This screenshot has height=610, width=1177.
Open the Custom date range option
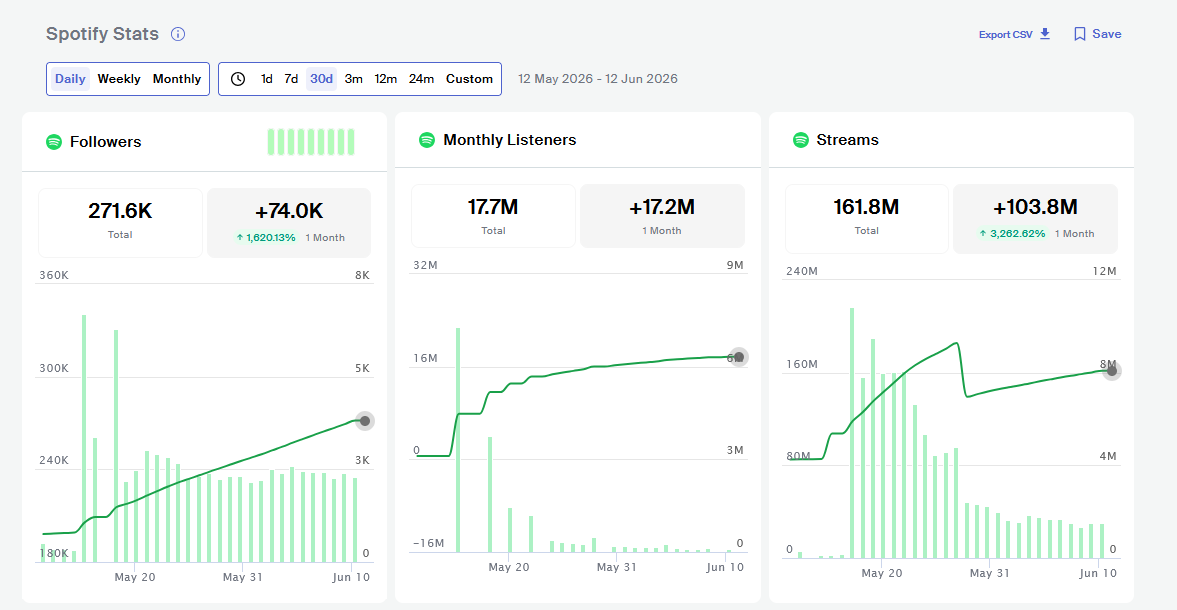469,79
